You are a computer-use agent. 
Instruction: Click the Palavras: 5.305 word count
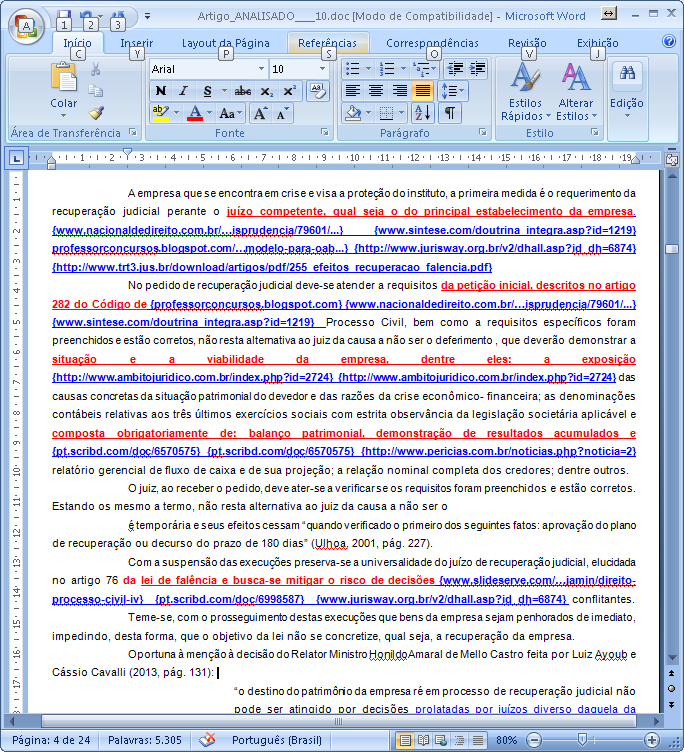[145, 740]
